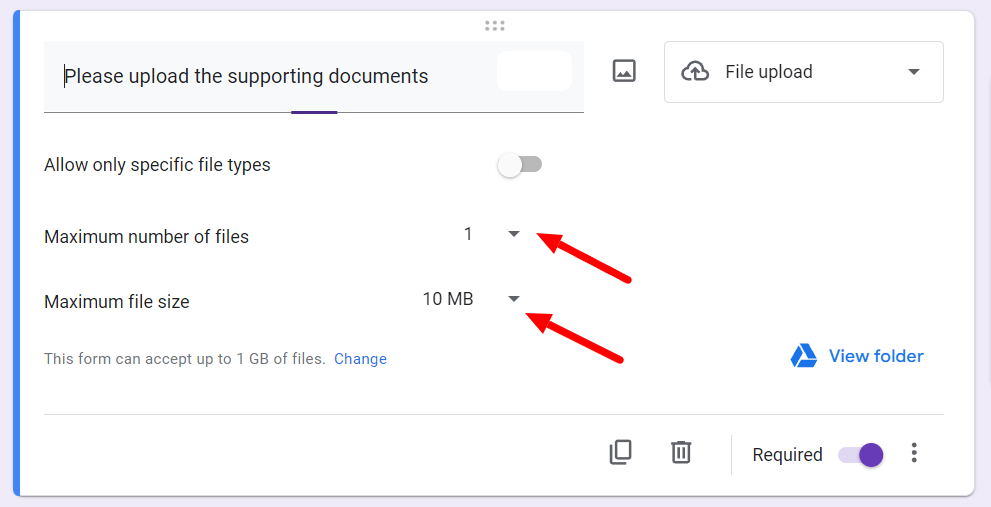Click 'This form can accept up to 1 GB' text
The height and width of the screenshot is (507, 991).
[x=185, y=359]
